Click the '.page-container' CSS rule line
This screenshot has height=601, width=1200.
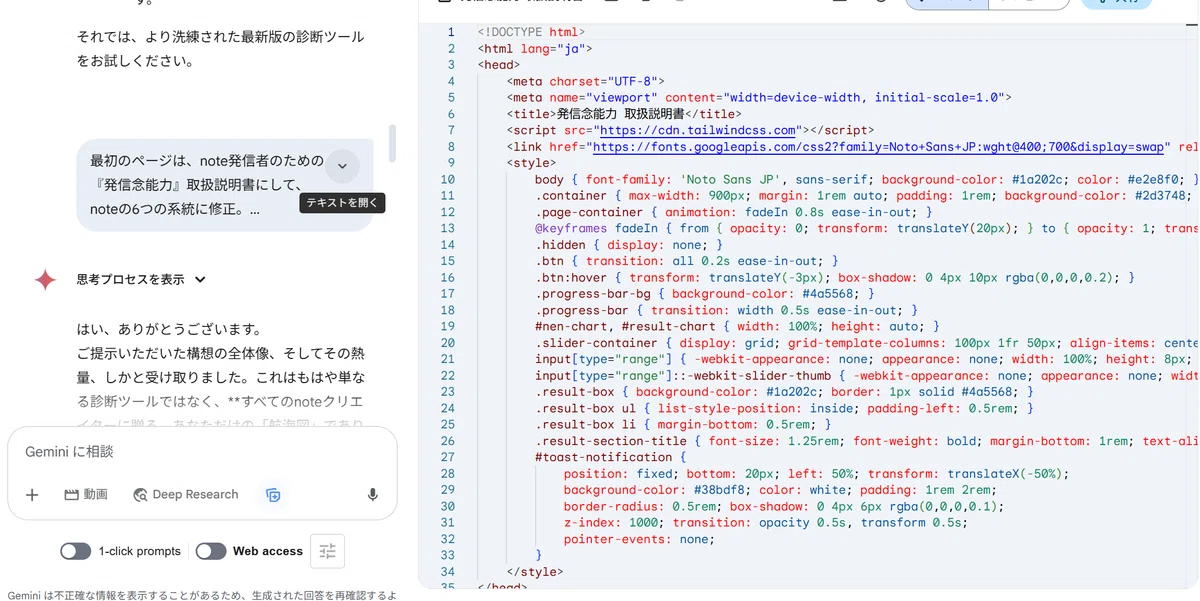tap(734, 212)
